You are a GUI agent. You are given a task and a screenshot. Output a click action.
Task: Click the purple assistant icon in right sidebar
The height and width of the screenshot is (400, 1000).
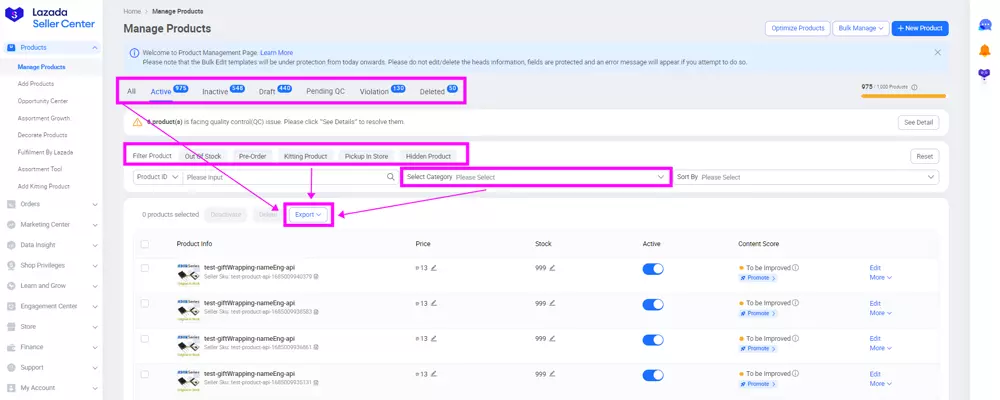click(x=984, y=74)
